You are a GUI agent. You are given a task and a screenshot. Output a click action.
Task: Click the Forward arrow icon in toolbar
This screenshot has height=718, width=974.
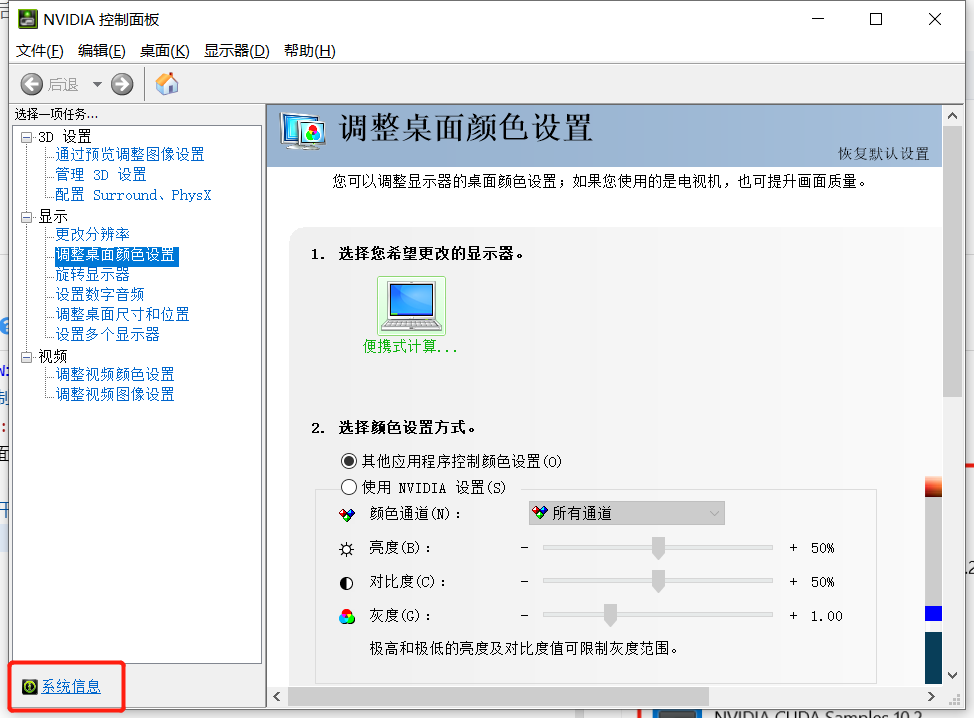[x=122, y=84]
